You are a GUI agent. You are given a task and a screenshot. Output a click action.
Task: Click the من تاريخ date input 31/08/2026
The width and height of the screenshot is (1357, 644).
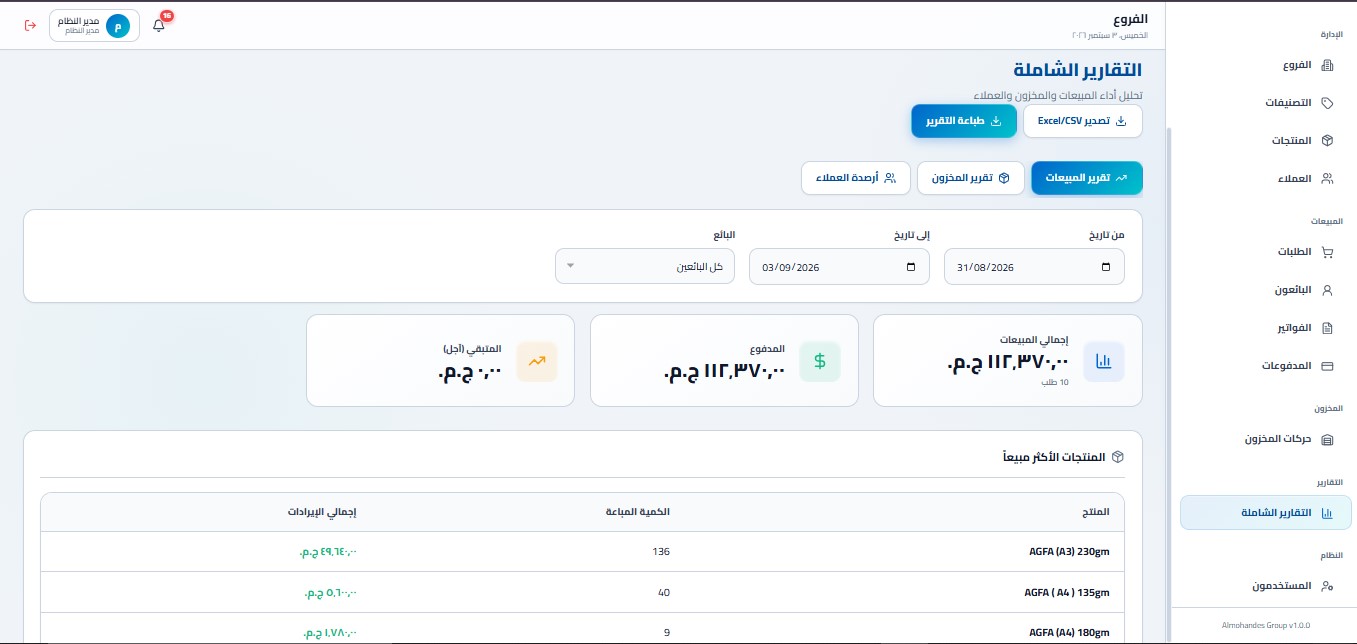click(1034, 267)
